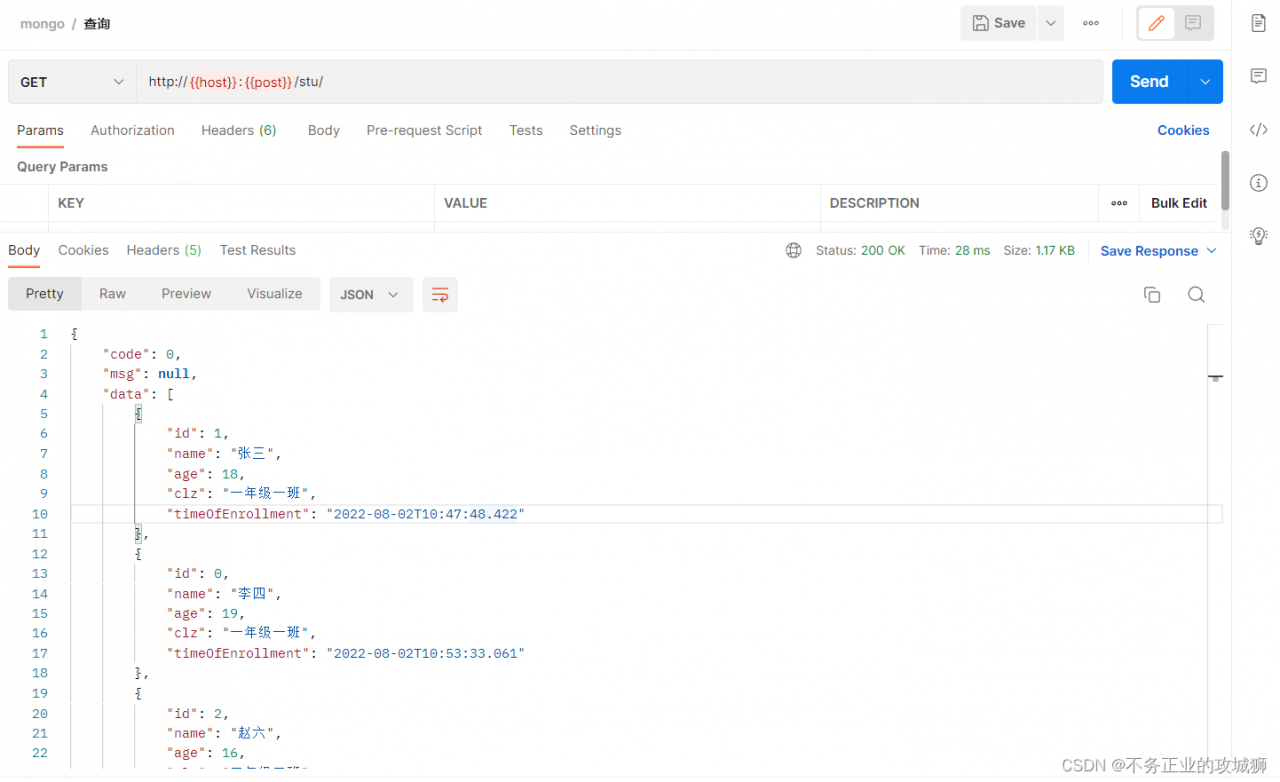Click the "name": "张三" line
The image size is (1280, 782).
[x=225, y=454]
